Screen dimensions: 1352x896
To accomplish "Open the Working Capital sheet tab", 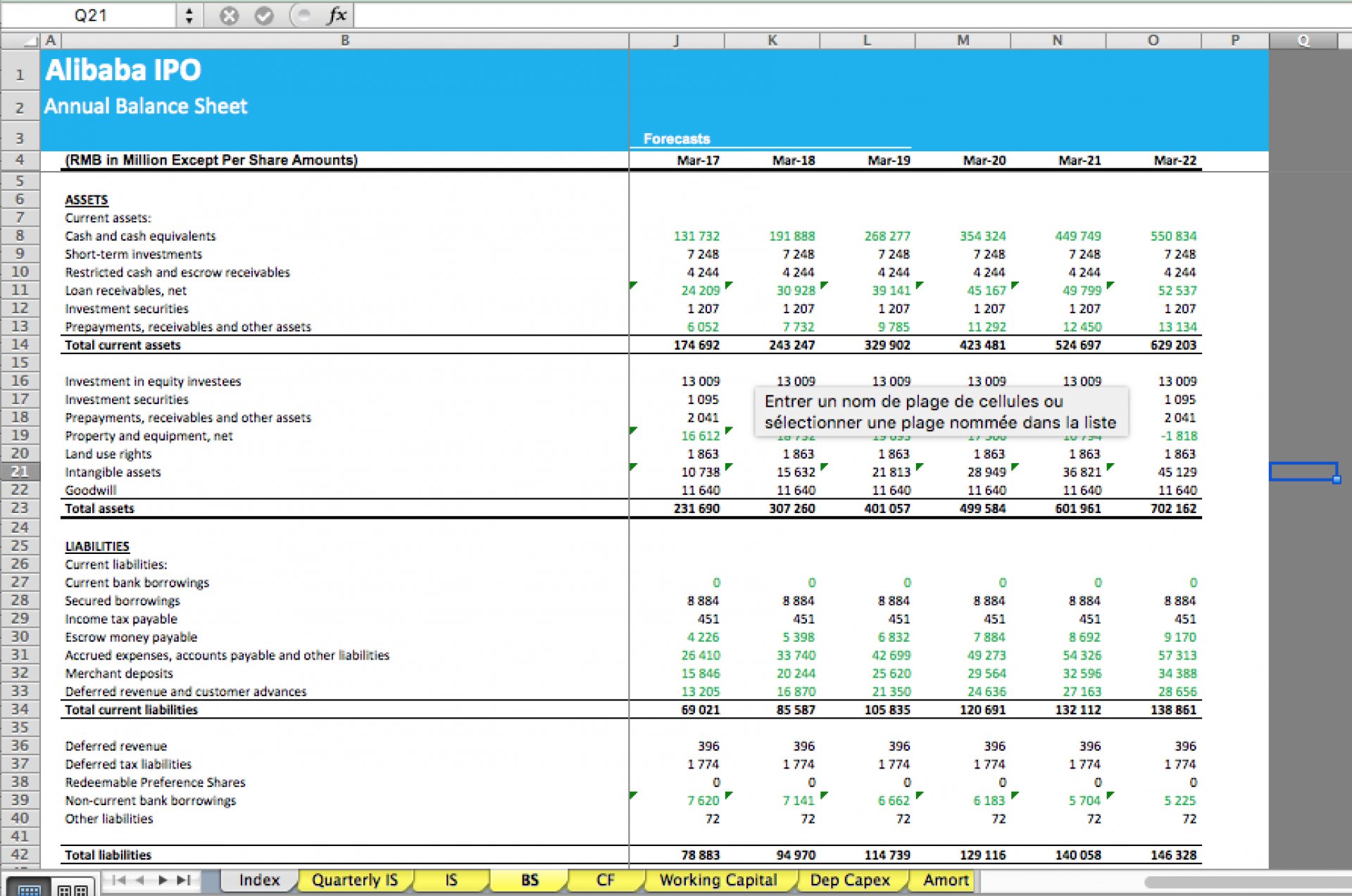I will pyautogui.click(x=718, y=880).
